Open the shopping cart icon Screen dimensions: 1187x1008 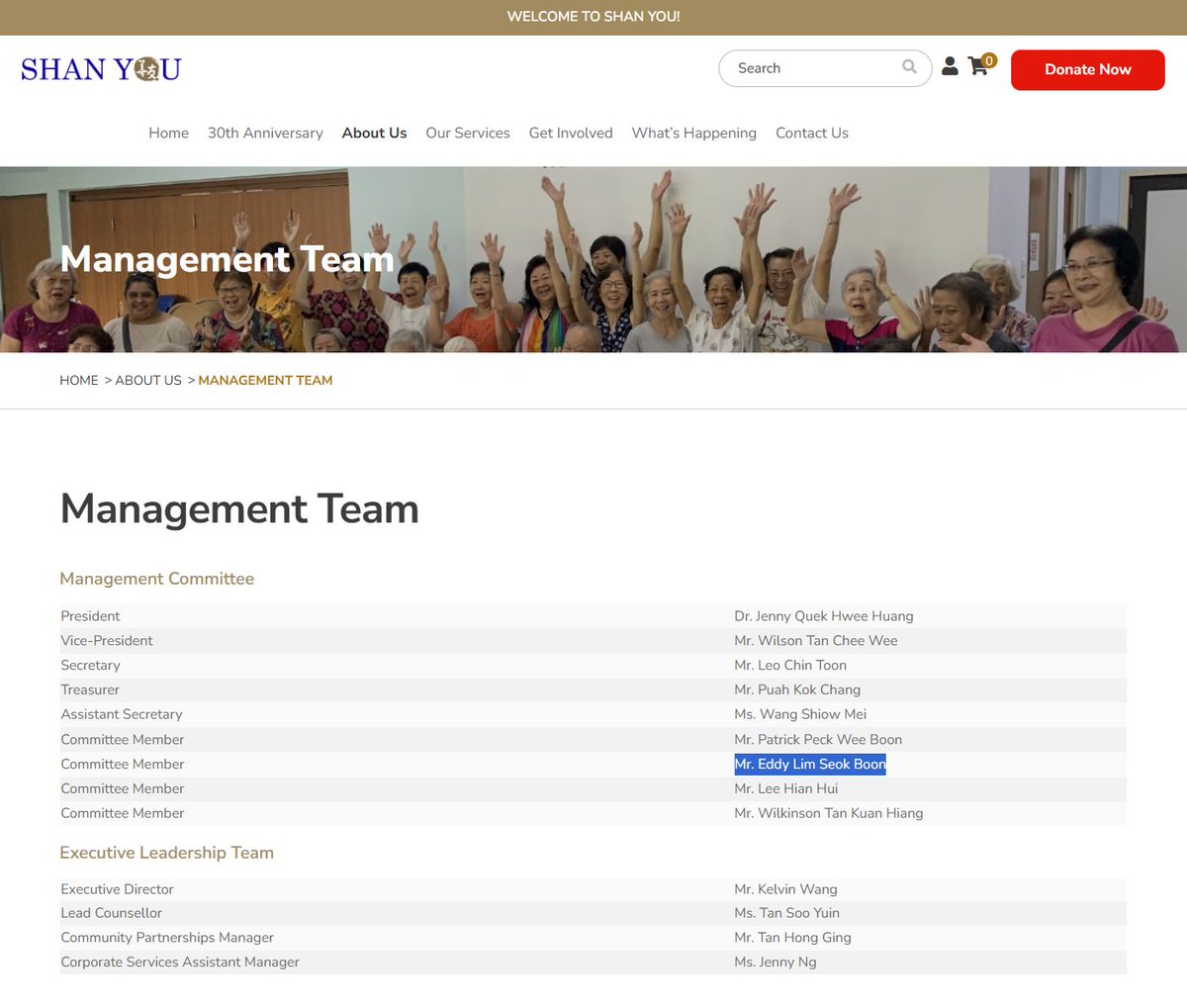[978, 66]
